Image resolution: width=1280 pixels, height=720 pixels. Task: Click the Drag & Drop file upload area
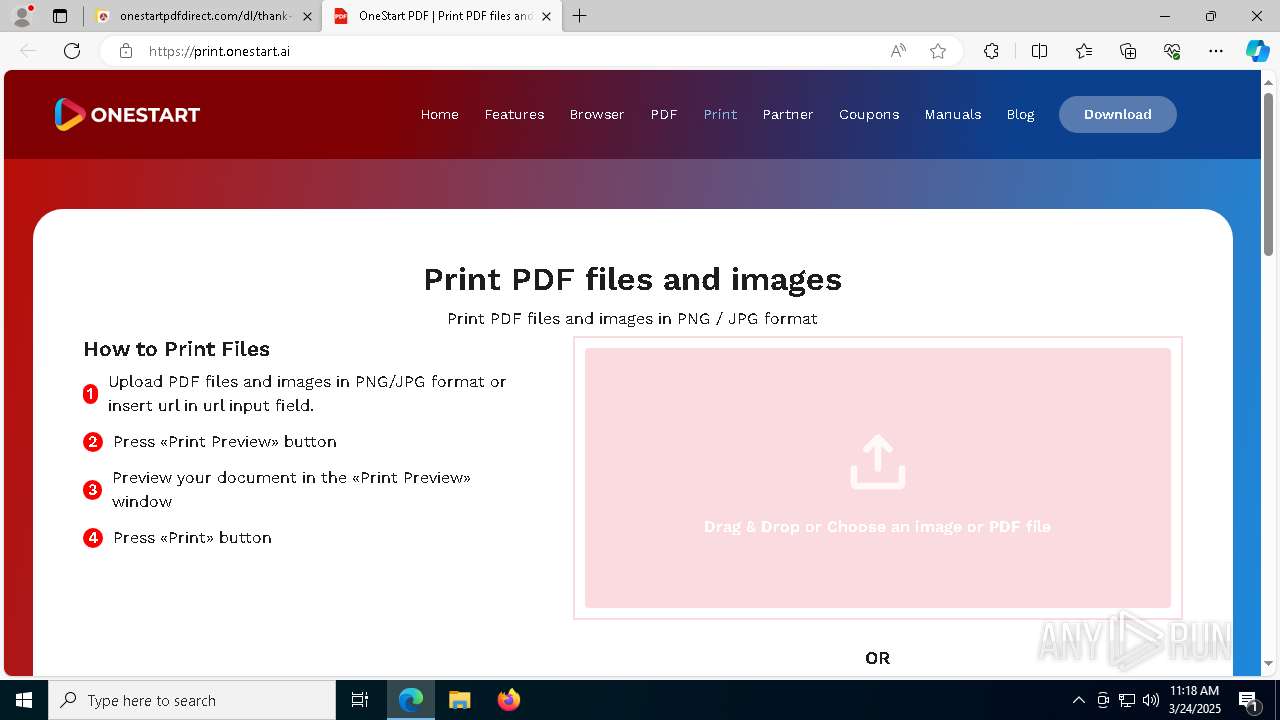pyautogui.click(x=878, y=478)
